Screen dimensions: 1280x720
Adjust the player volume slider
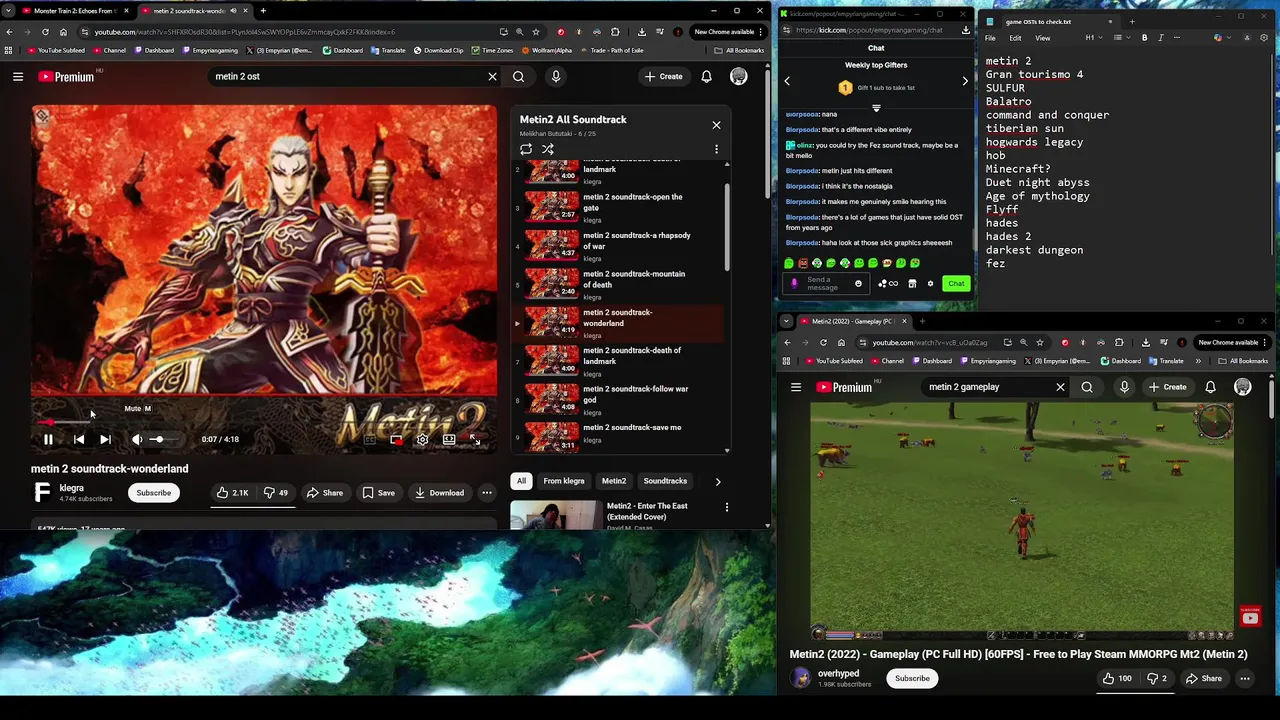click(x=163, y=439)
